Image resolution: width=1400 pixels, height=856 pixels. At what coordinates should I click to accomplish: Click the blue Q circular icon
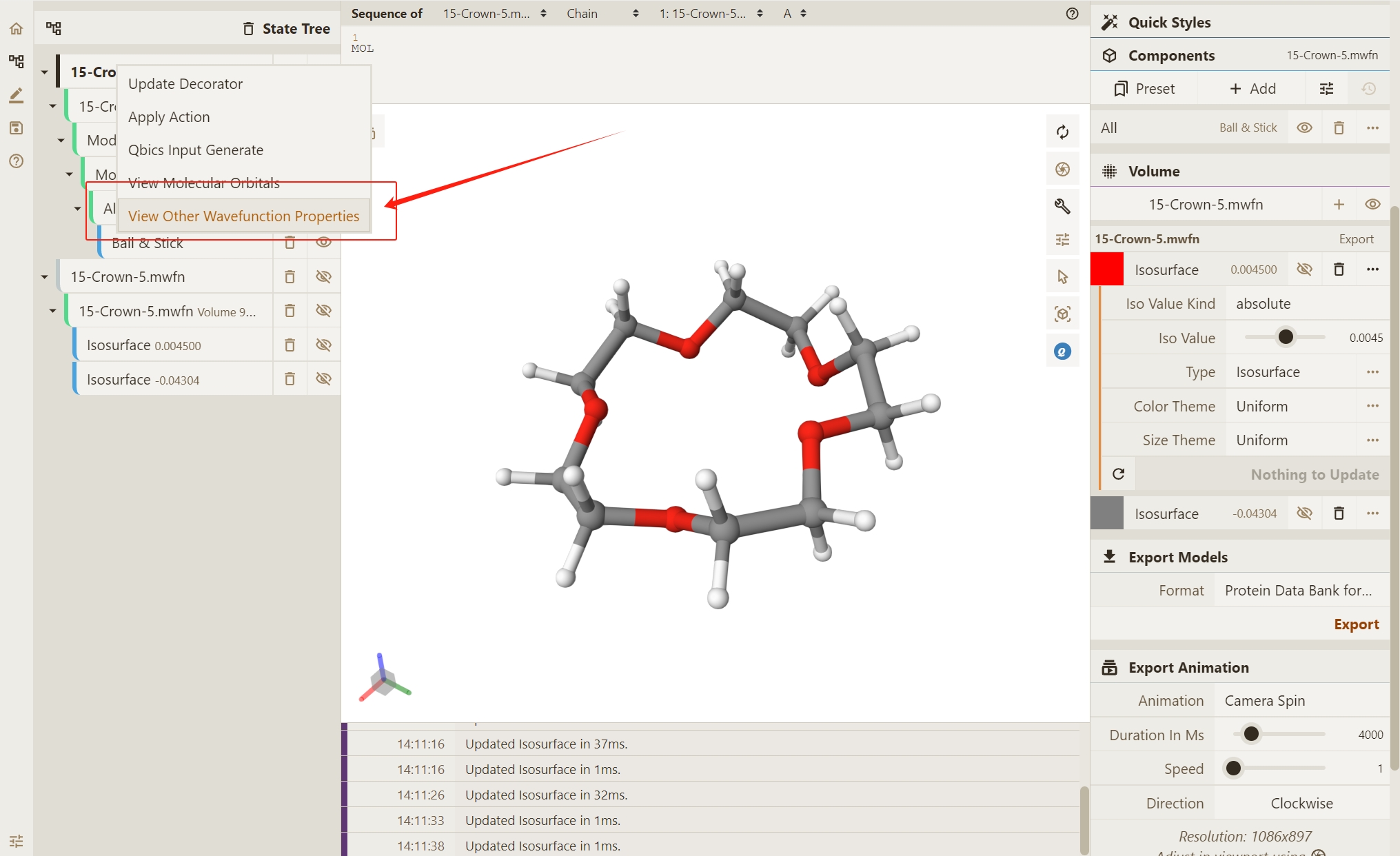click(x=1062, y=351)
